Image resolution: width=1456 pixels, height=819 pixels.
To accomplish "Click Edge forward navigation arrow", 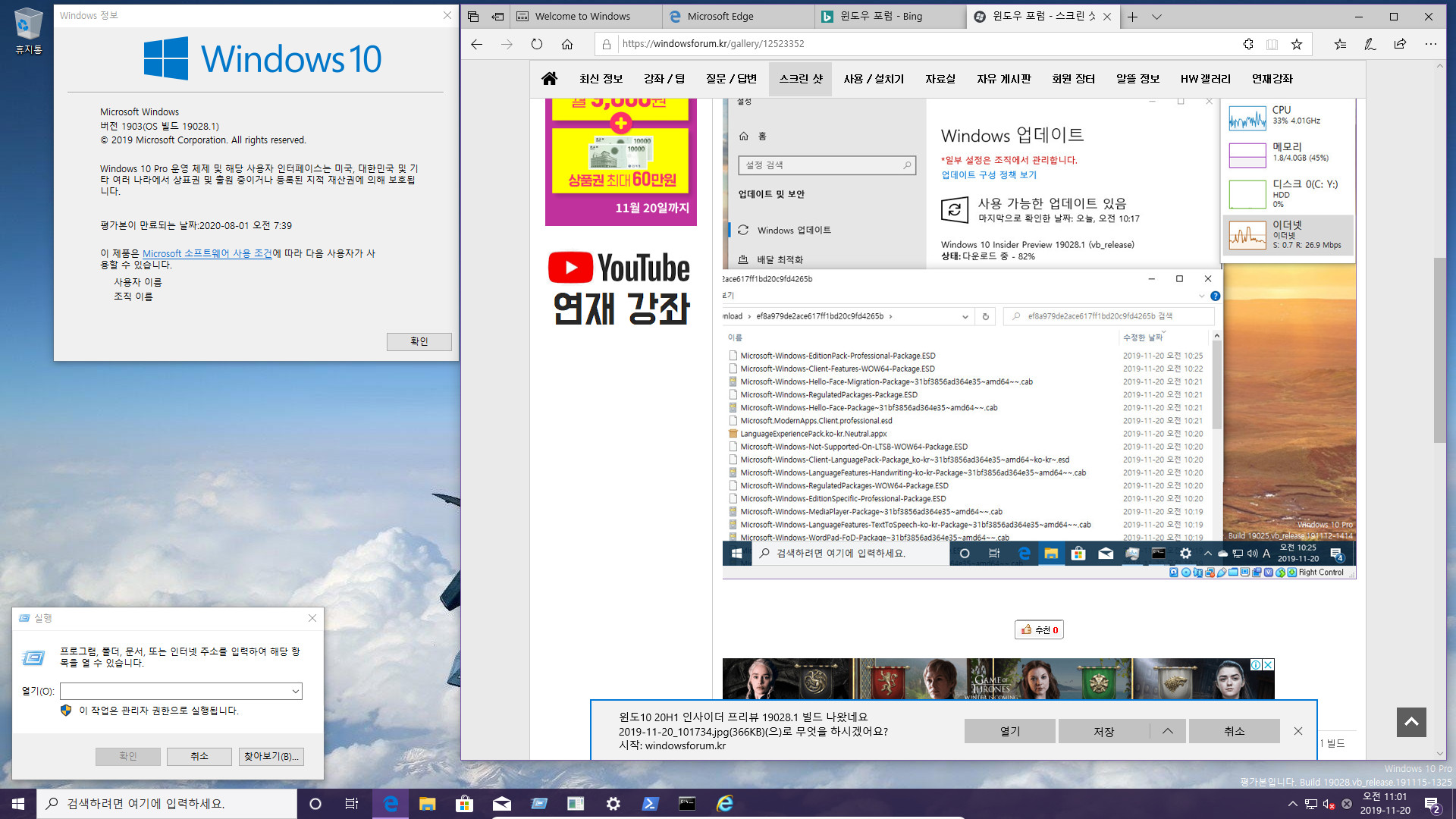I will tap(507, 44).
